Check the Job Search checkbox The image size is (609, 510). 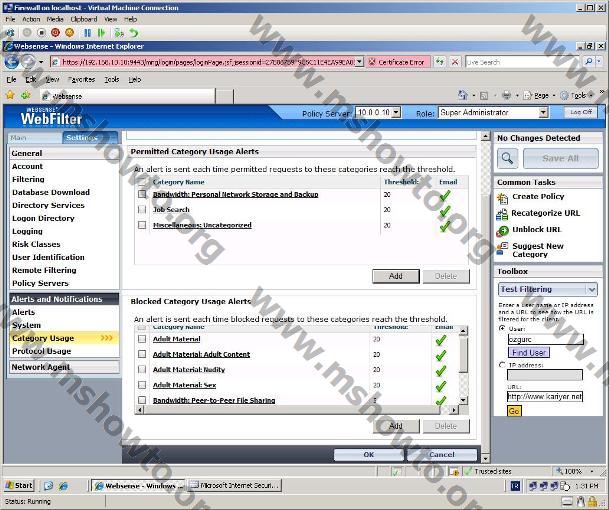(142, 209)
